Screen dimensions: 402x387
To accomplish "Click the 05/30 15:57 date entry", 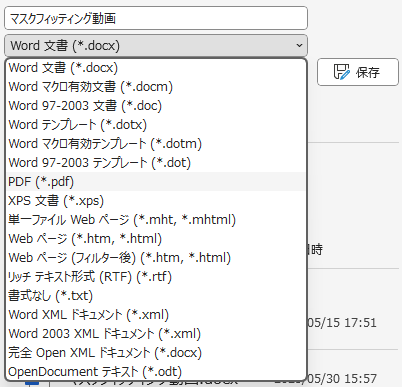I will pos(342,379).
